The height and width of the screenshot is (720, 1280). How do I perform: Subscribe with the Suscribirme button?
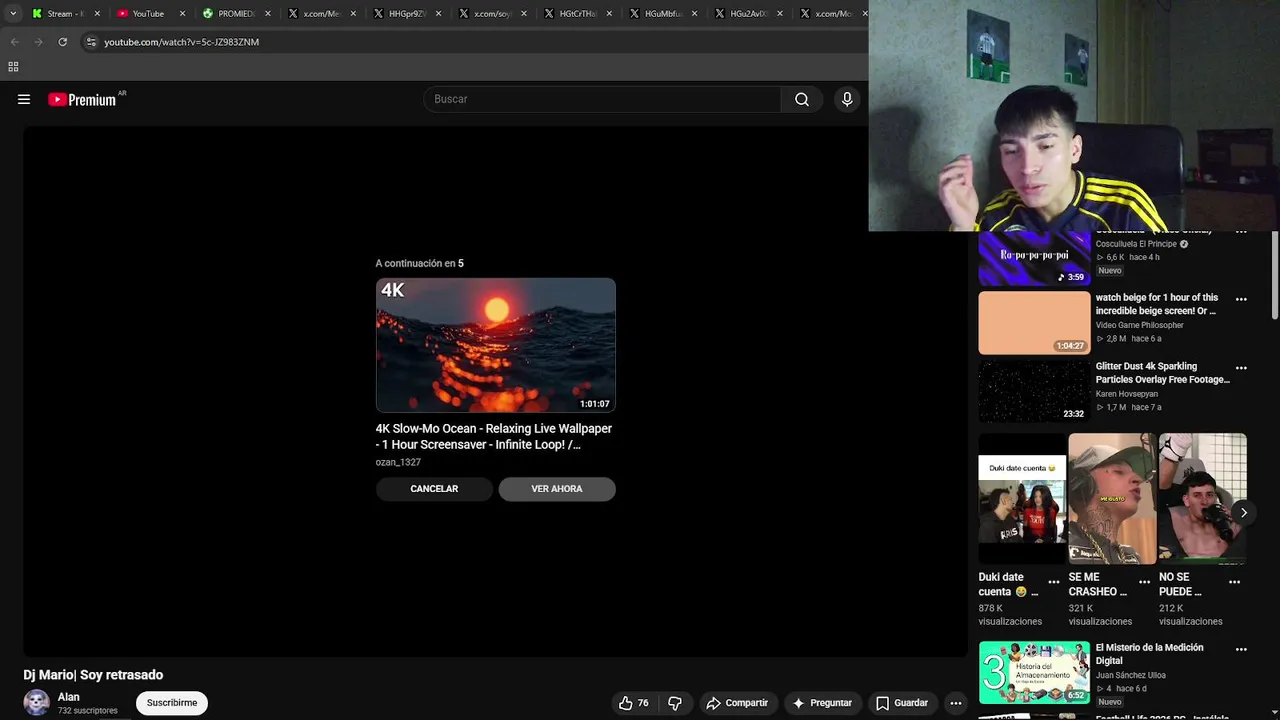(x=172, y=703)
